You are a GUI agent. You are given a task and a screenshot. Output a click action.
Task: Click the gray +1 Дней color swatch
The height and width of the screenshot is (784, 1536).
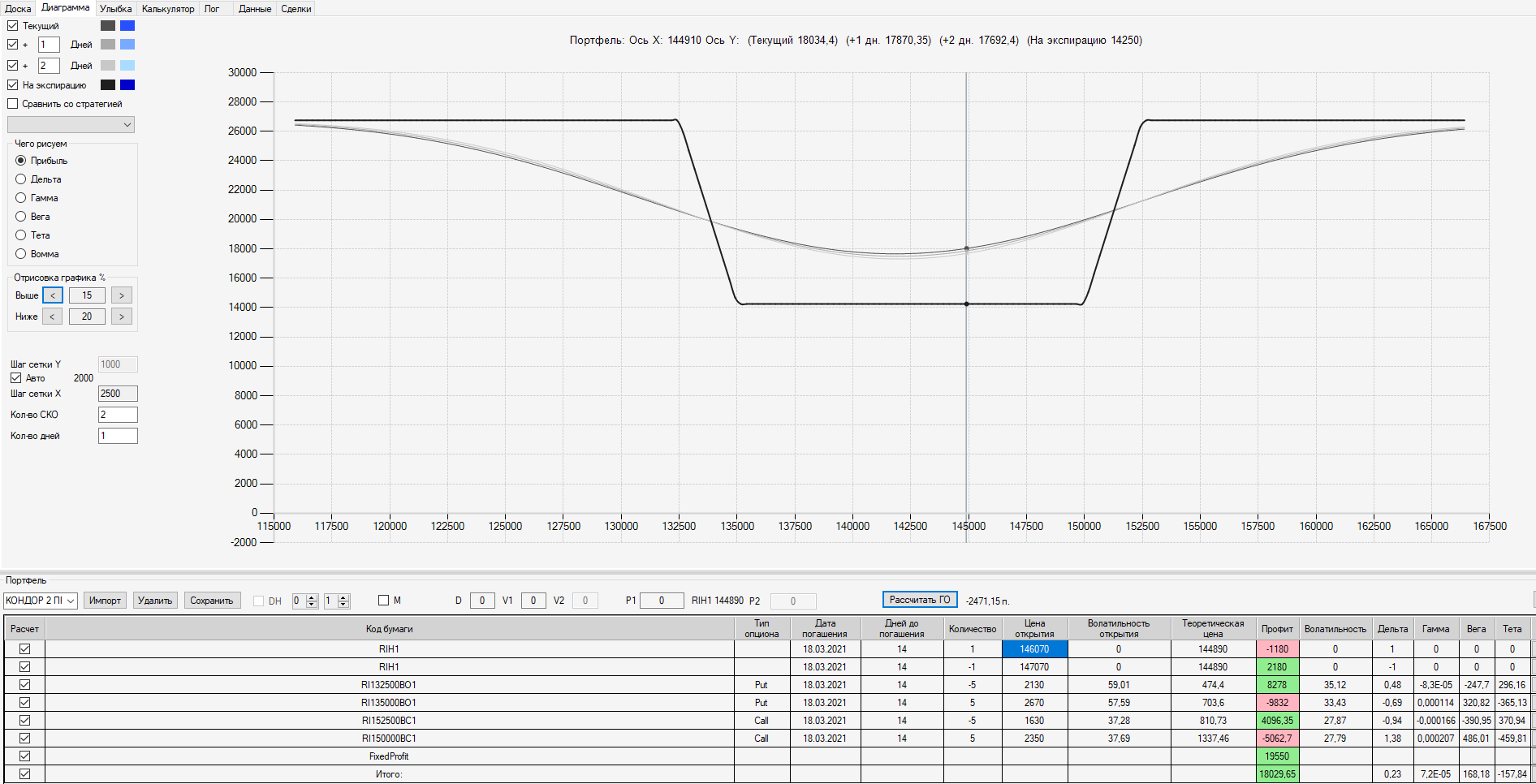click(108, 45)
